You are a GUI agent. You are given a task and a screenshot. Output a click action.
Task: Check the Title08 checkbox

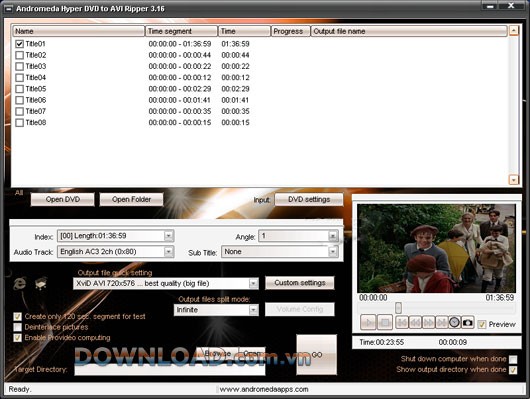point(20,122)
